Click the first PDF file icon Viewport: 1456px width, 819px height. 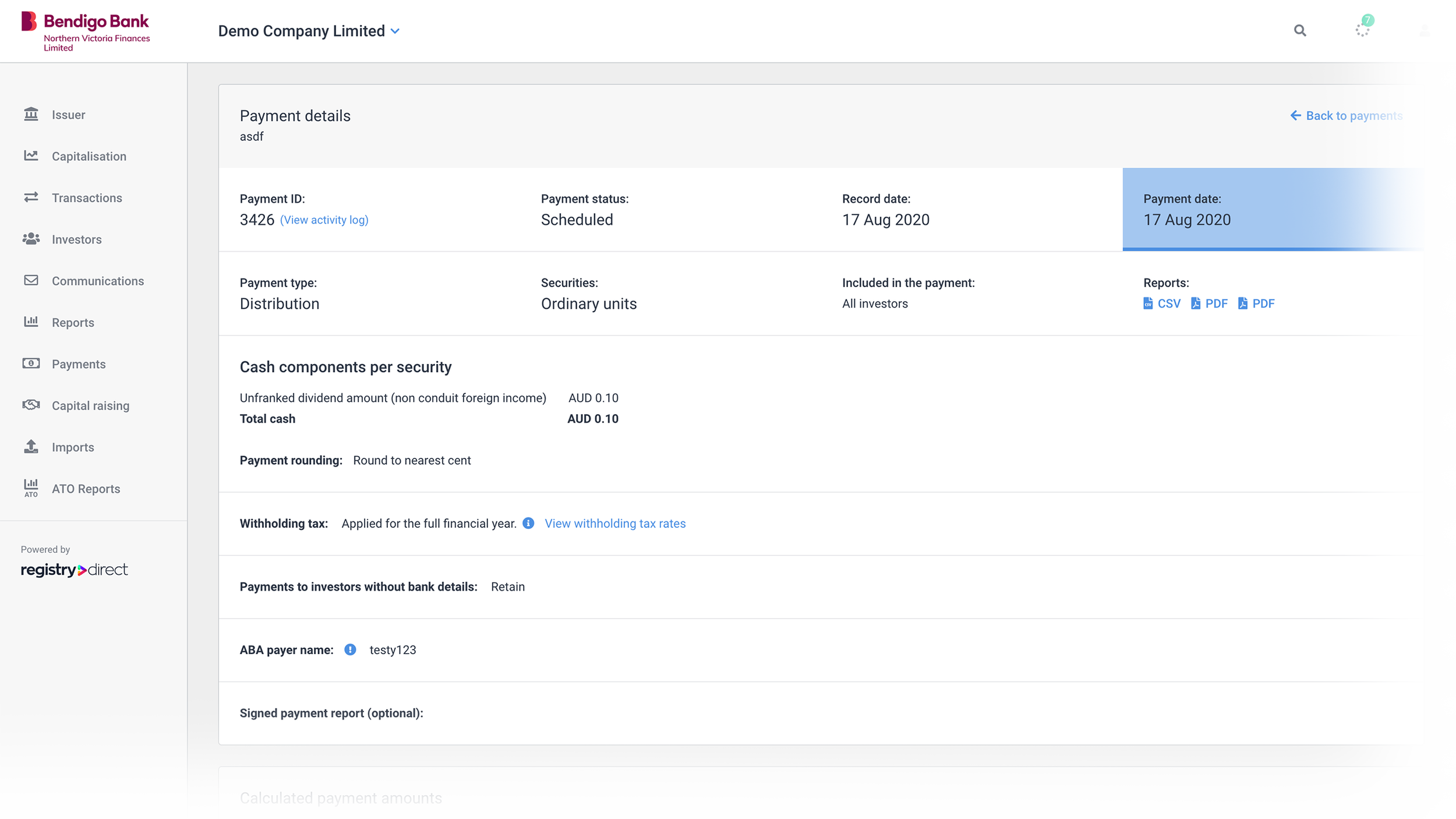[x=1196, y=303]
